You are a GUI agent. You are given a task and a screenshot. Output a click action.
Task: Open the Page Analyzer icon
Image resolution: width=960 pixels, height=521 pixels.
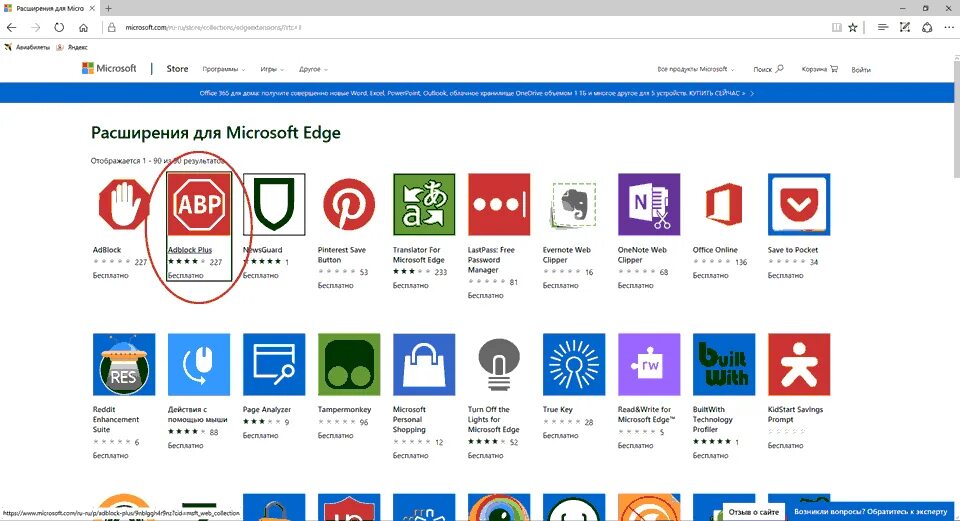click(274, 364)
